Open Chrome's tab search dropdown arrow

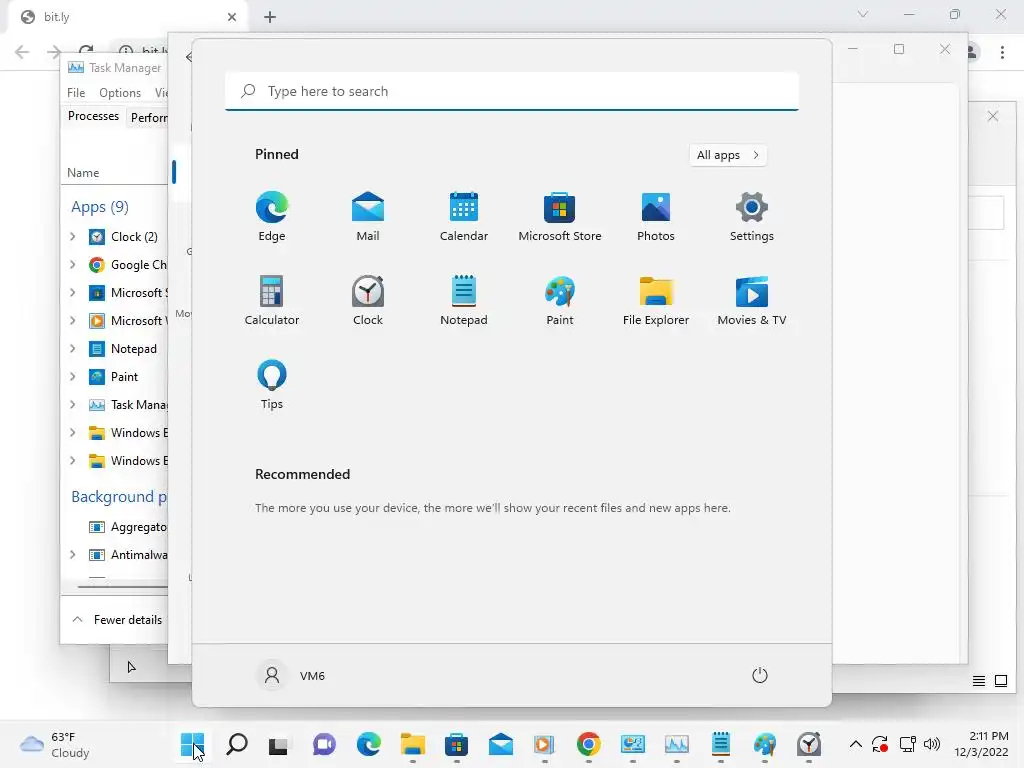point(863,14)
